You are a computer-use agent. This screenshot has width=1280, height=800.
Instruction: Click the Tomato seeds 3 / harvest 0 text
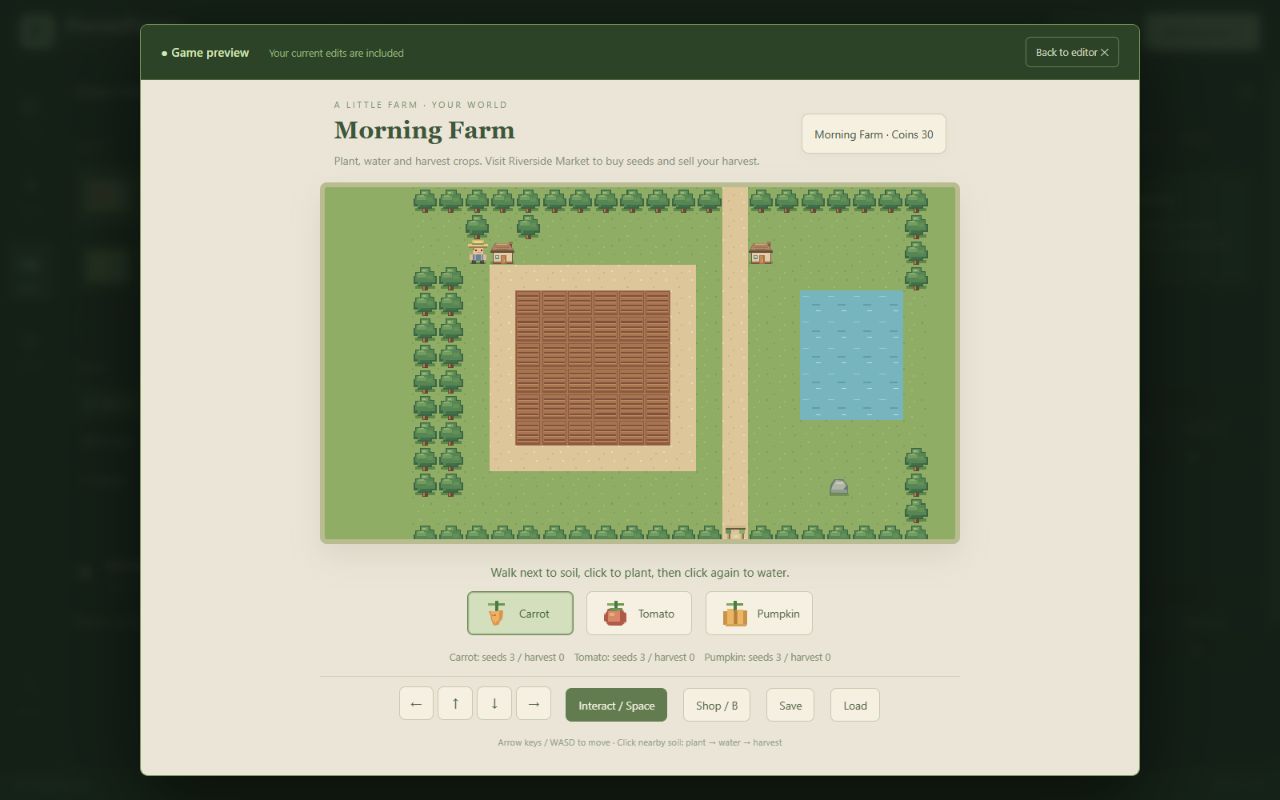click(634, 657)
